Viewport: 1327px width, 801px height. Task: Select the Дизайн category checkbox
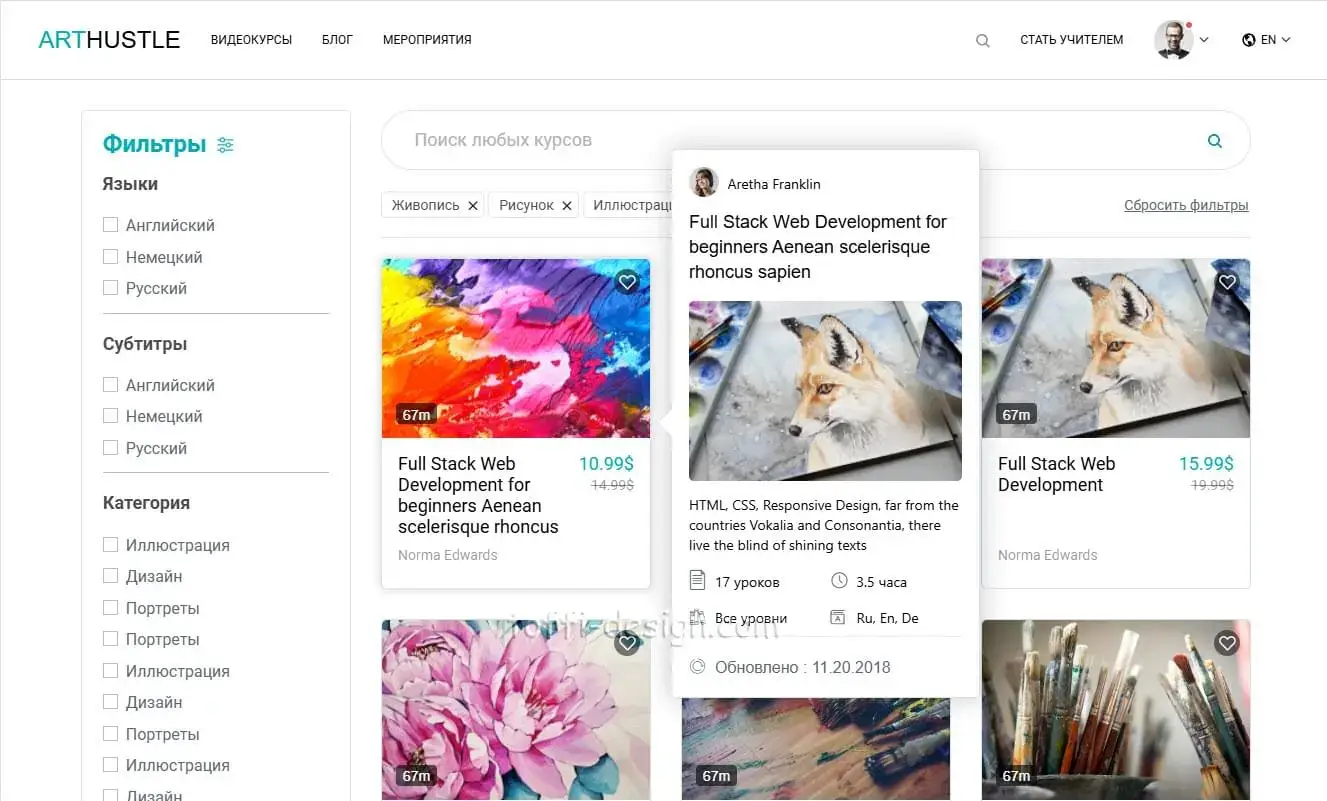[x=110, y=576]
